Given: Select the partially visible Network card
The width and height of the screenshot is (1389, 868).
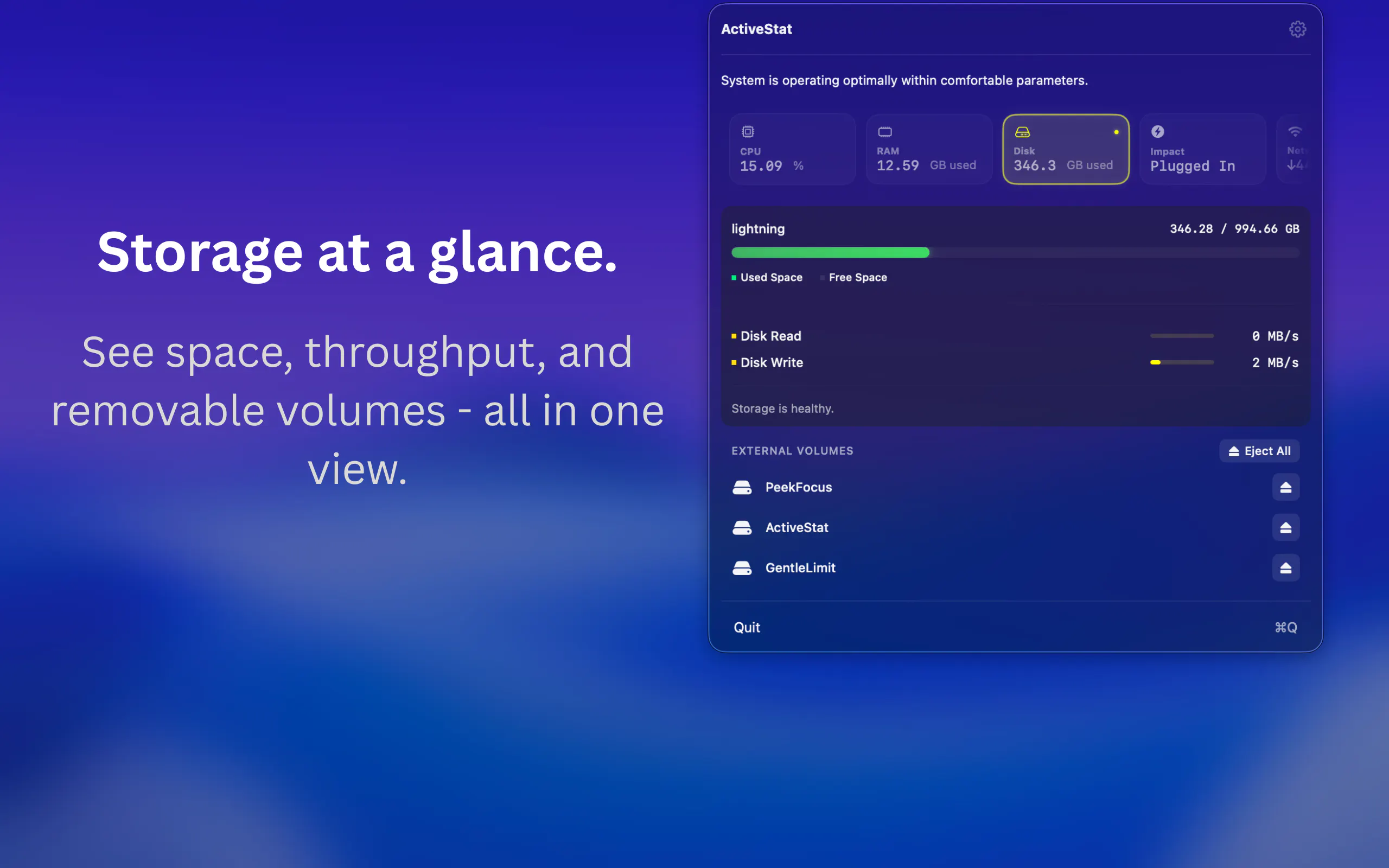Looking at the screenshot, I should pos(1294,149).
